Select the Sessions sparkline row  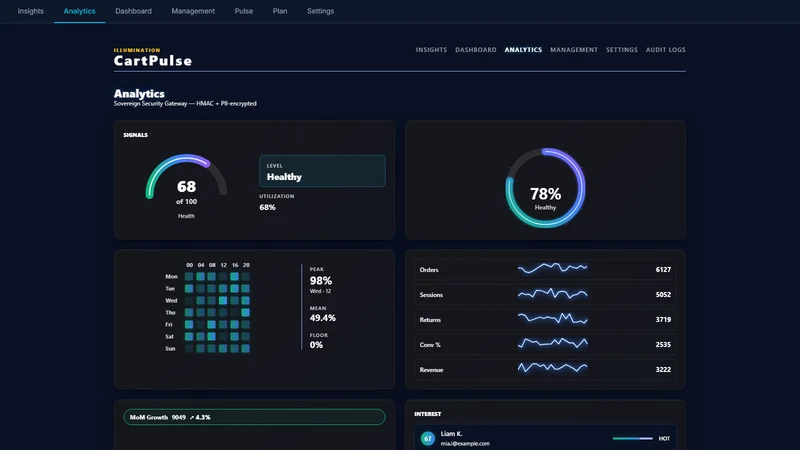pos(545,294)
